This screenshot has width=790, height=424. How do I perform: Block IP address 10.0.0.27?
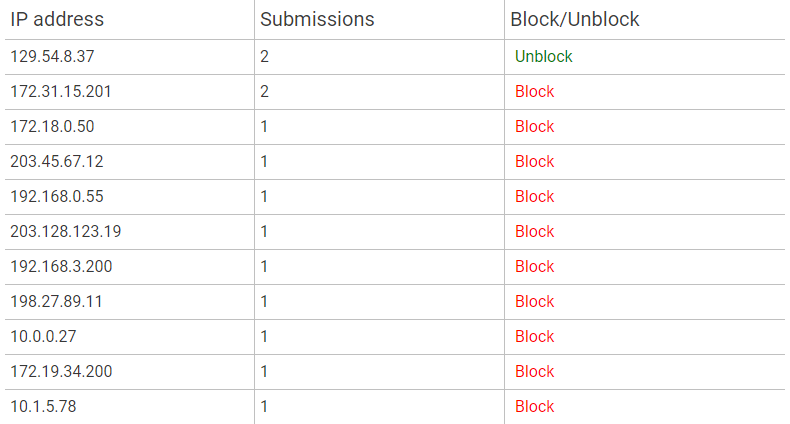point(534,336)
